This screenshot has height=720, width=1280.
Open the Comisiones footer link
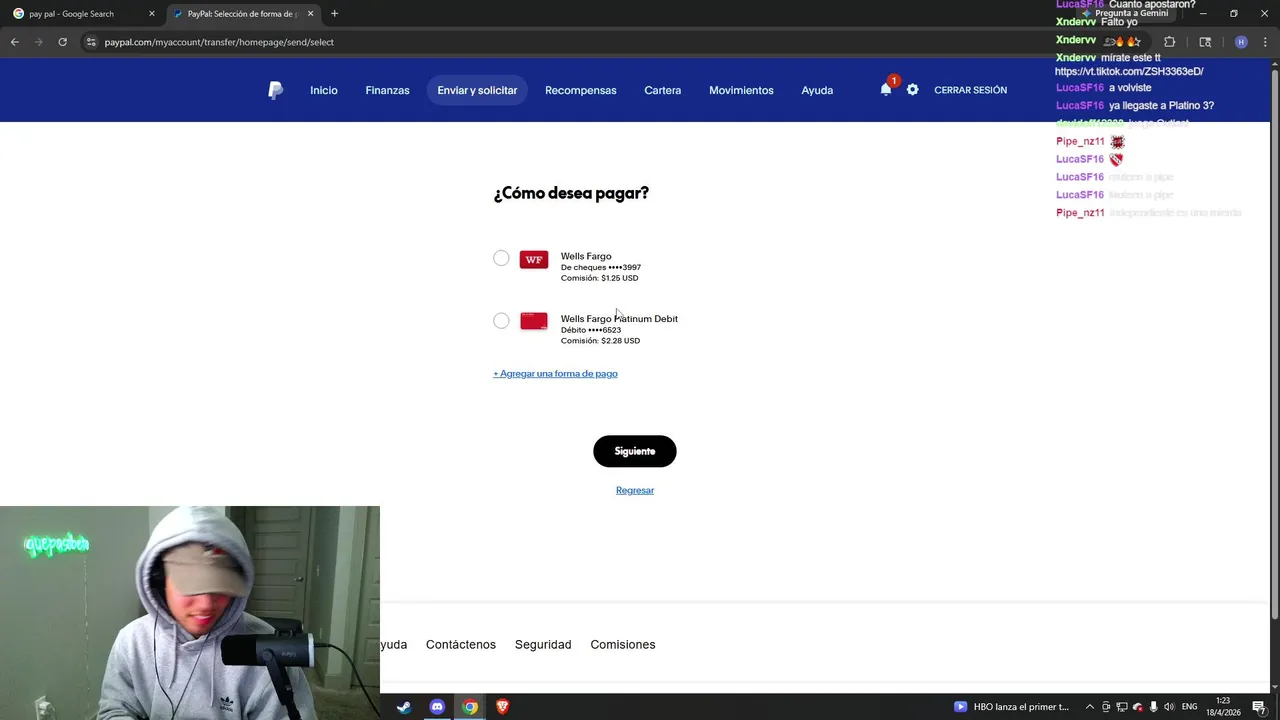click(x=623, y=645)
